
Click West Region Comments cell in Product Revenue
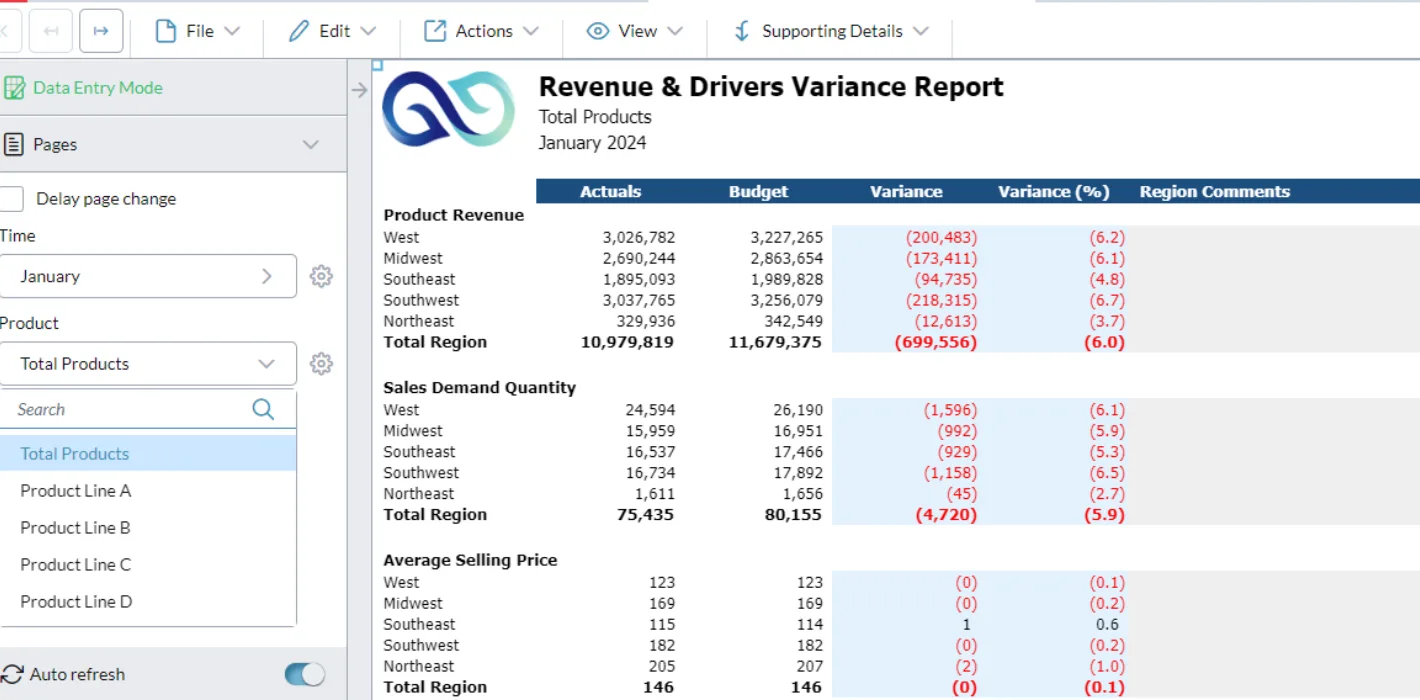tap(1276, 237)
